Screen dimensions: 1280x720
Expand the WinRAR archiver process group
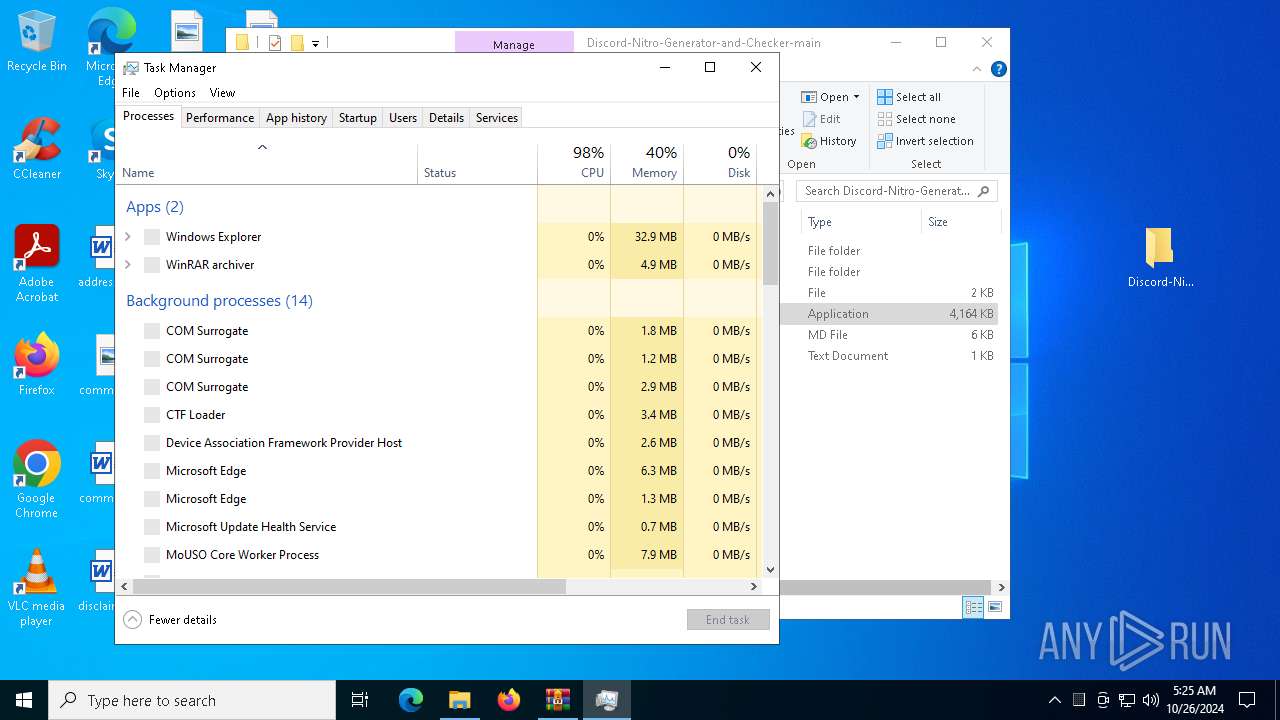point(128,265)
